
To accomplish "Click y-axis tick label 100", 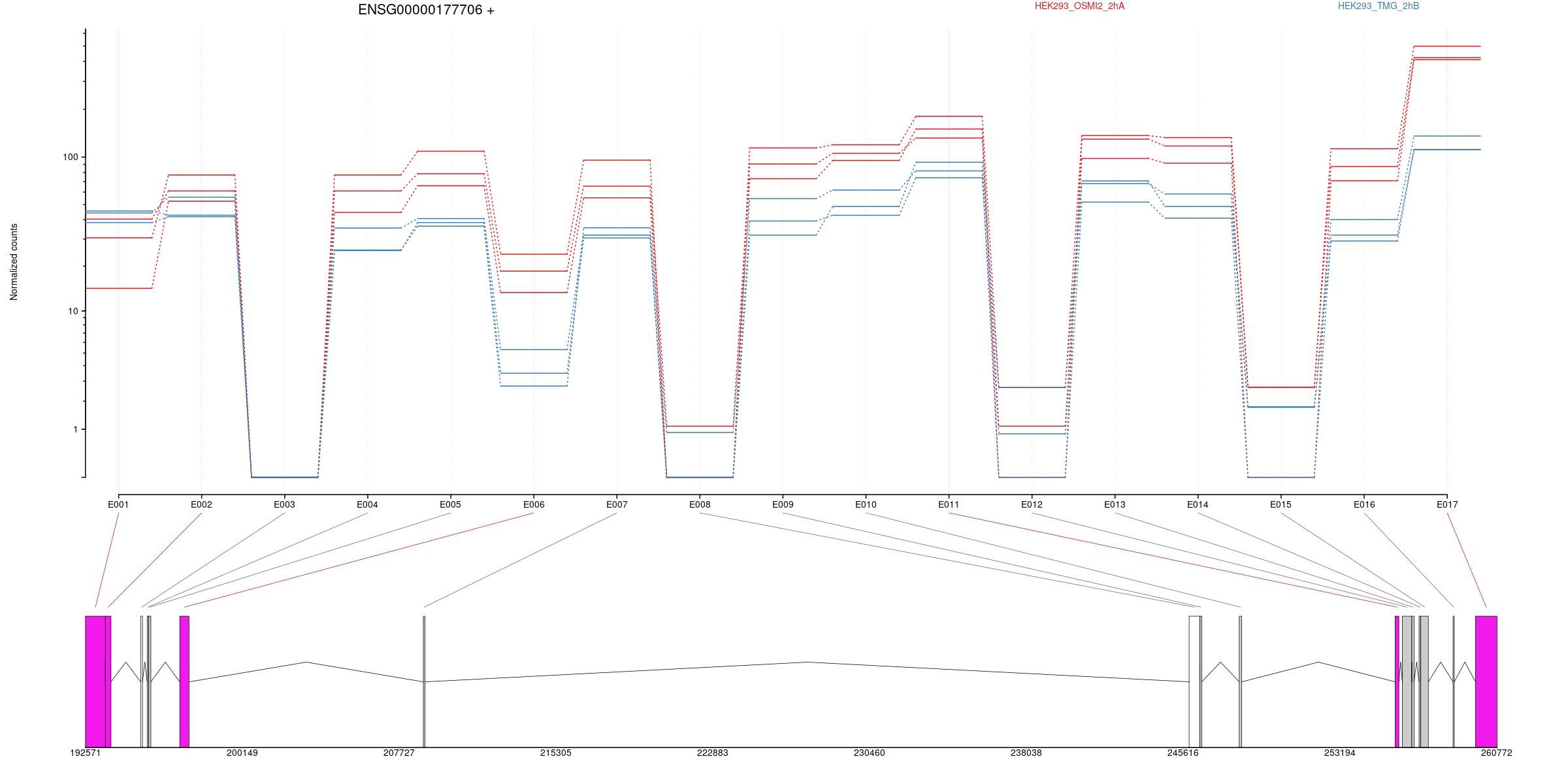I will pyautogui.click(x=70, y=157).
